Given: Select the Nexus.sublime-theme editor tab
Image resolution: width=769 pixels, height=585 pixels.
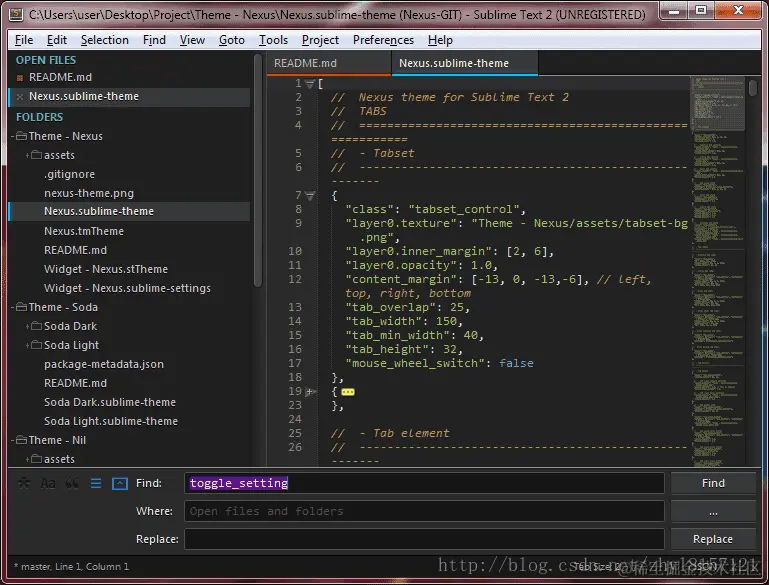Looking at the screenshot, I should click(x=464, y=63).
